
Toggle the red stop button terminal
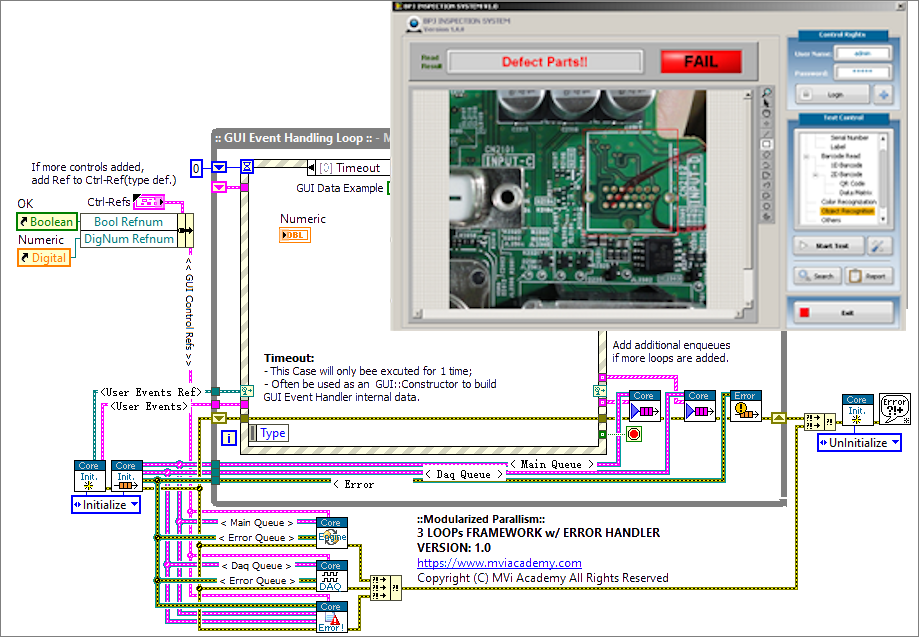(x=634, y=434)
